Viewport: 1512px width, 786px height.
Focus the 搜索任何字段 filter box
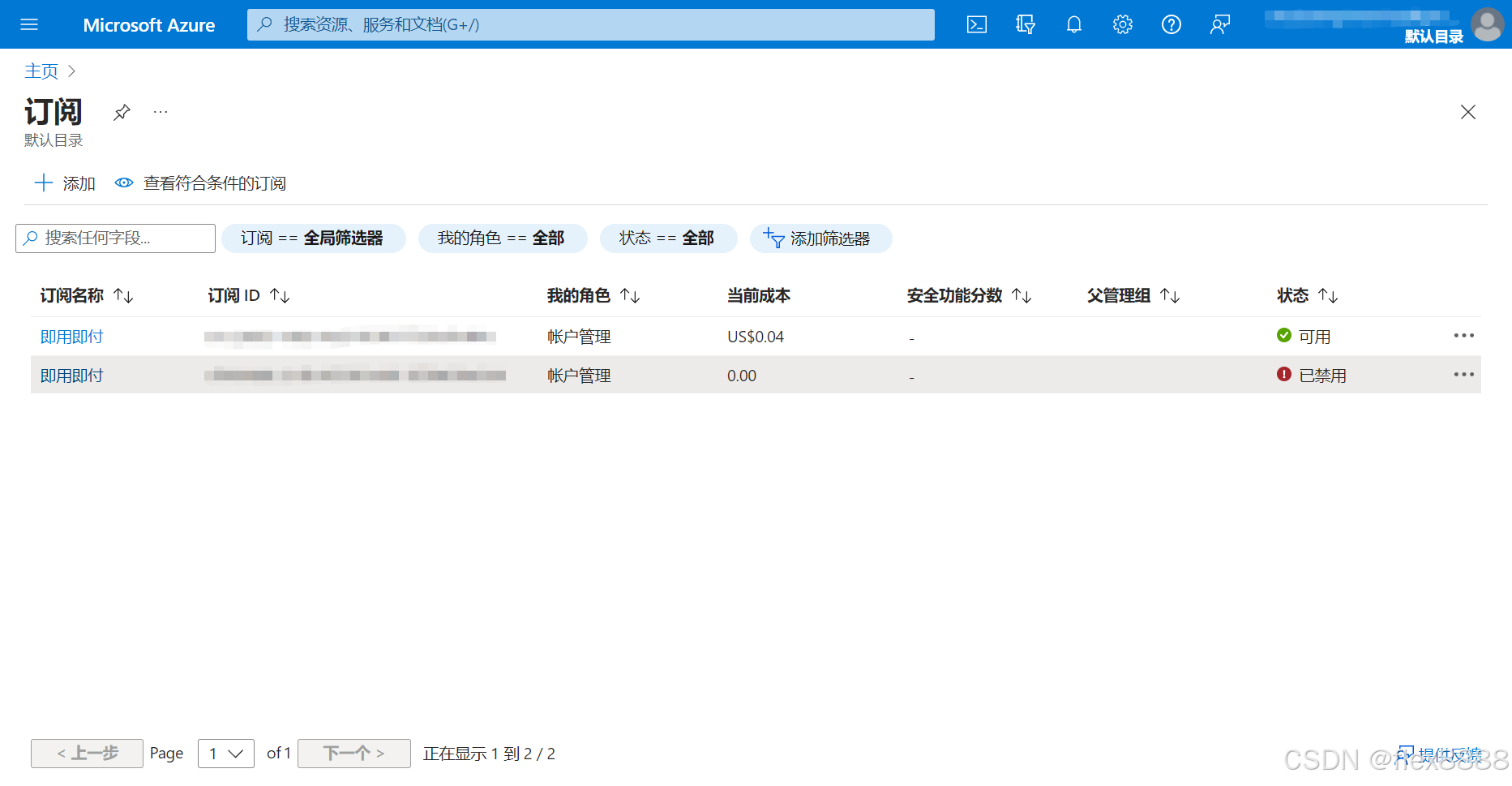115,238
